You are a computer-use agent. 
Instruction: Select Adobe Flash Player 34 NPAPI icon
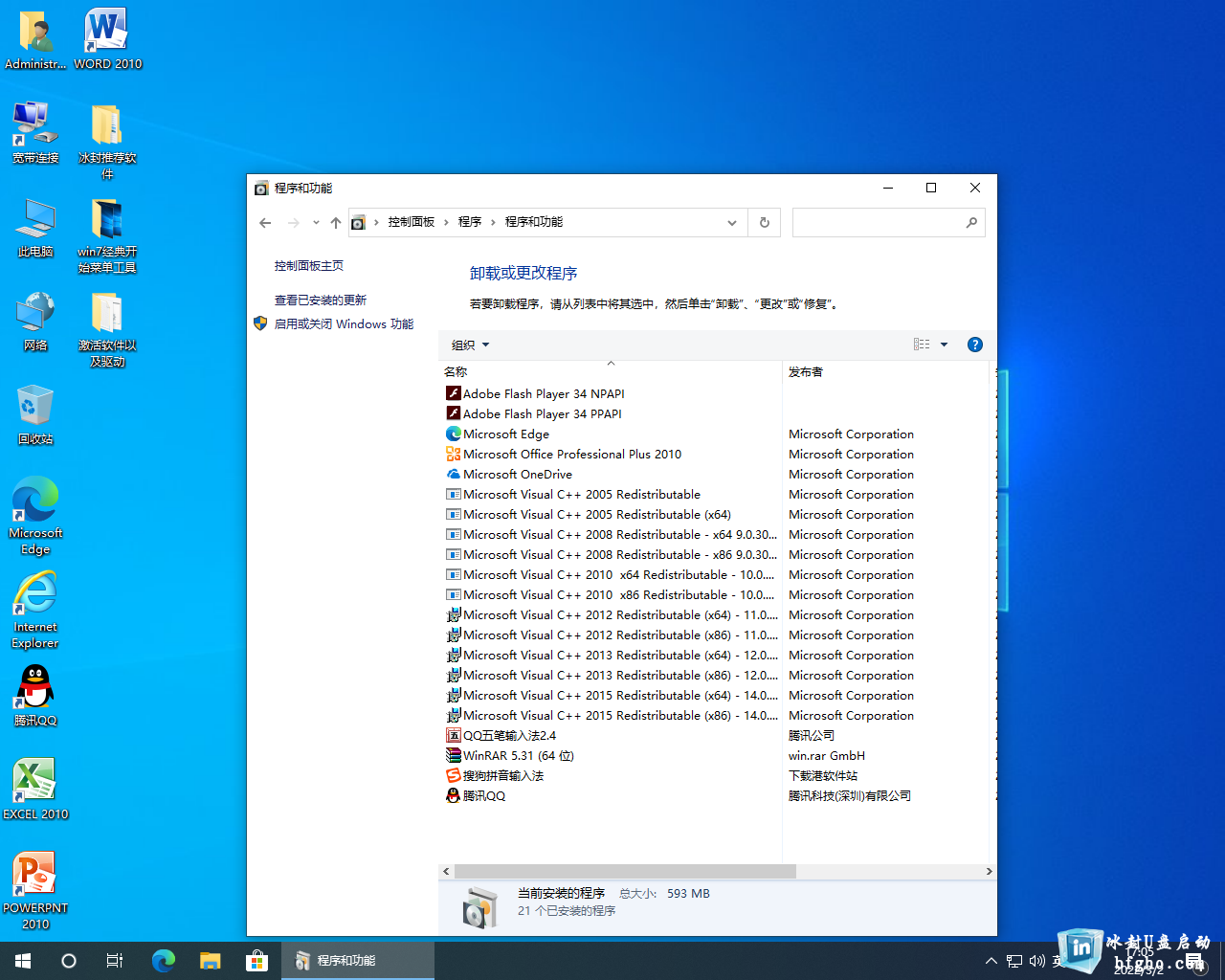[x=454, y=393]
